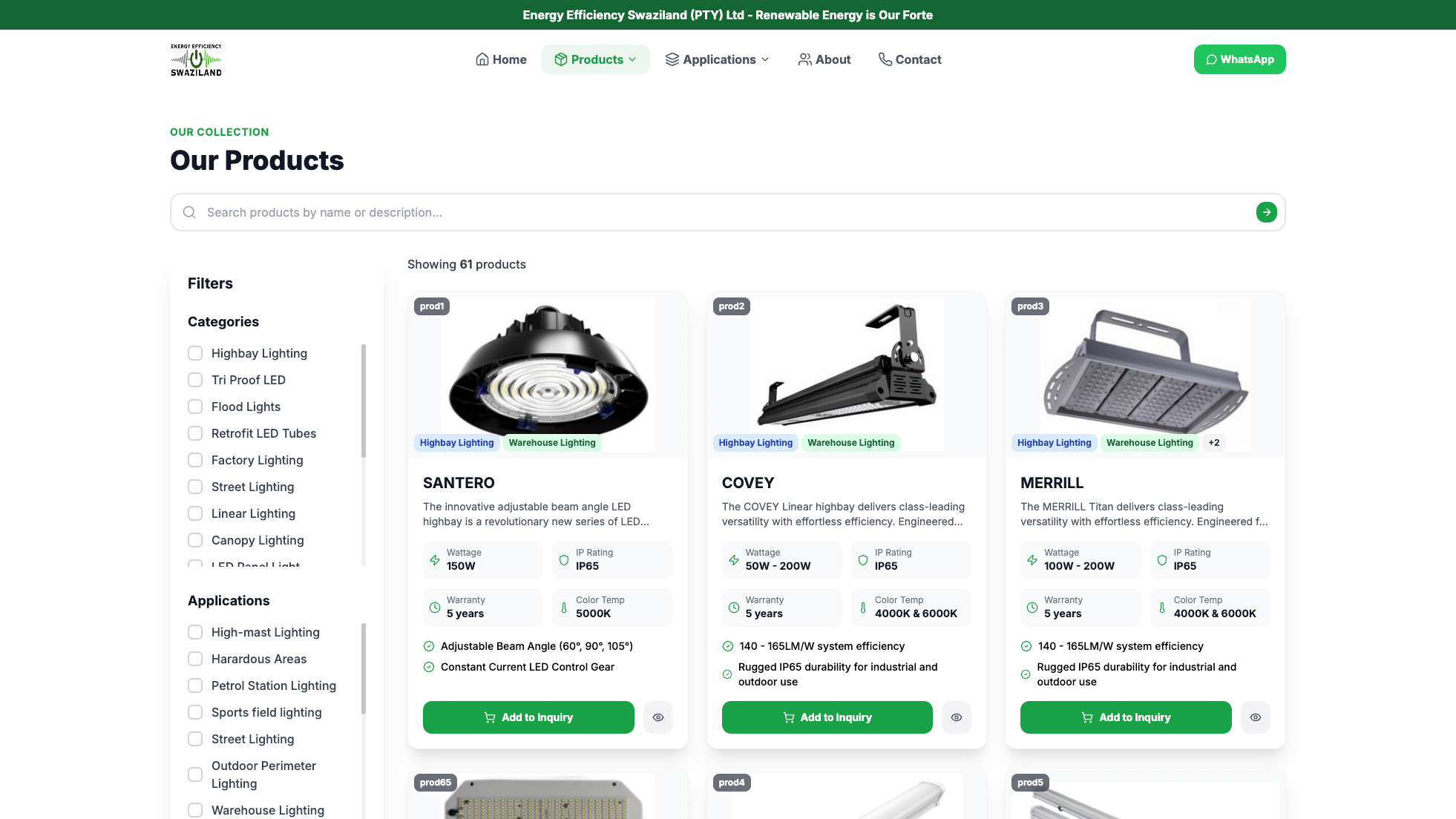Click the Home house icon
This screenshot has width=1456, height=819.
482,59
